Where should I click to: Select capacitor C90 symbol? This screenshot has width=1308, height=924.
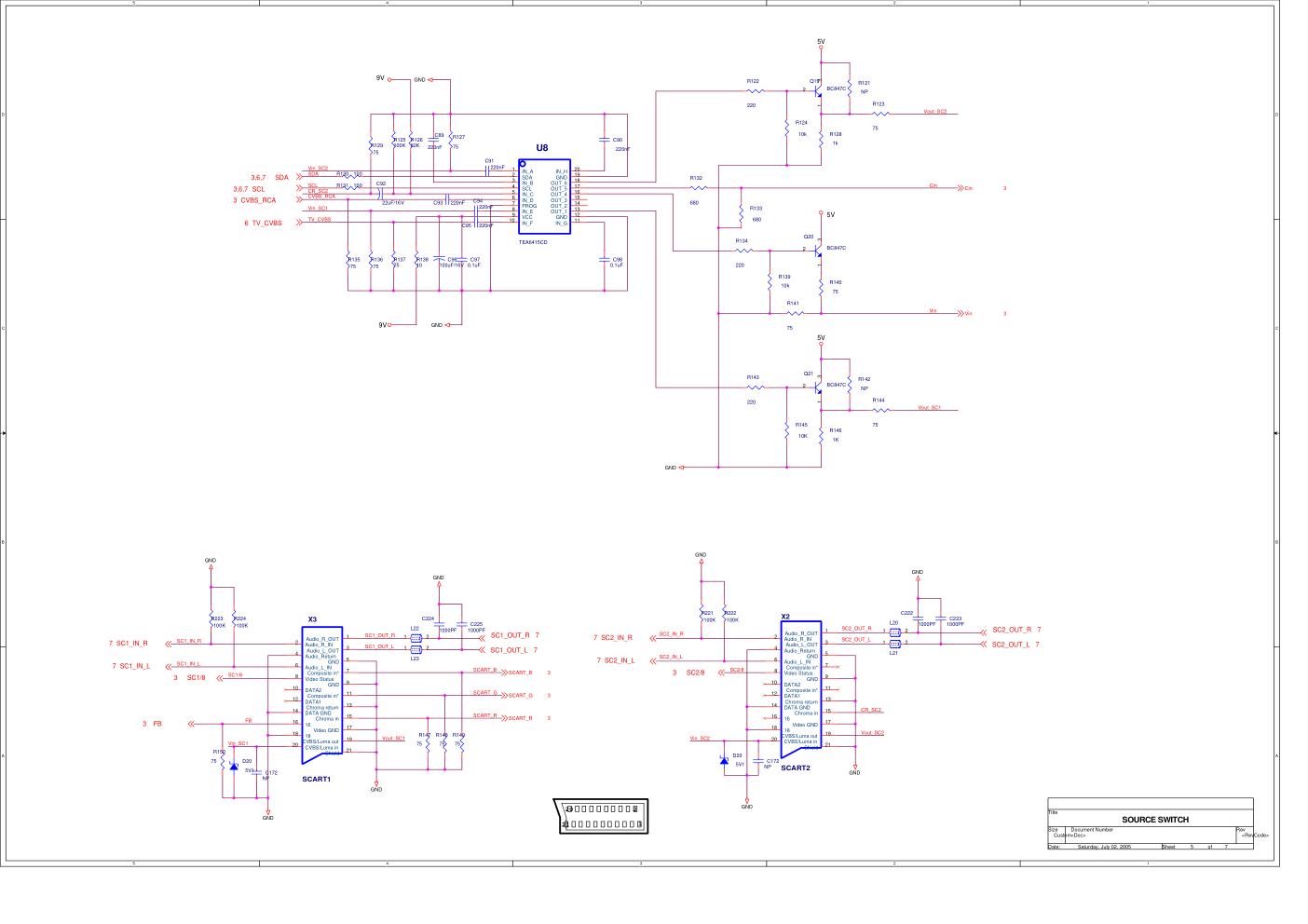[x=605, y=140]
